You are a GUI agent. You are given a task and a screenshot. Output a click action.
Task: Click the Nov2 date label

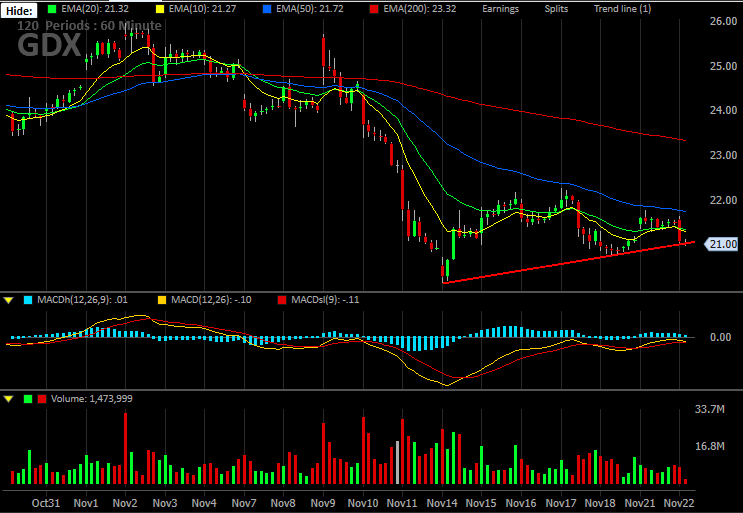[x=125, y=503]
